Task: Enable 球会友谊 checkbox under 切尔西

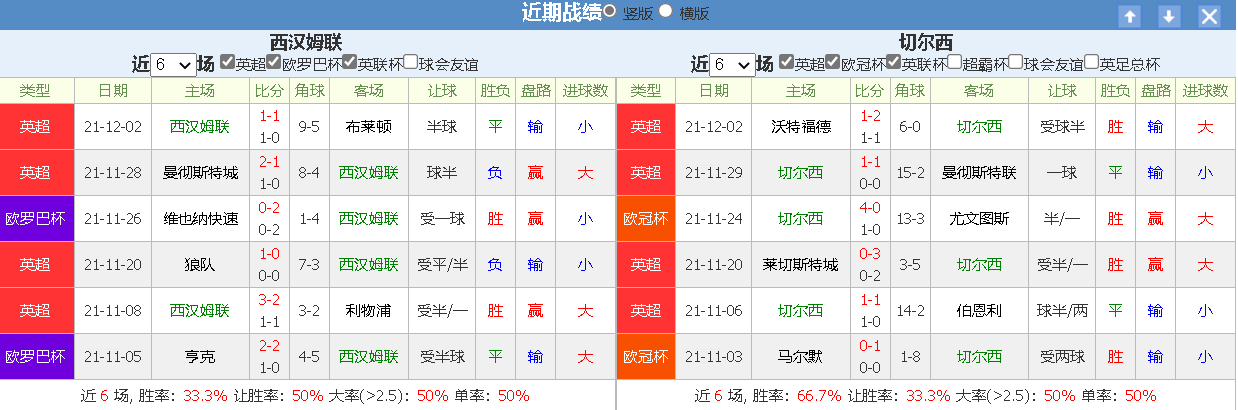Action: (1015, 62)
